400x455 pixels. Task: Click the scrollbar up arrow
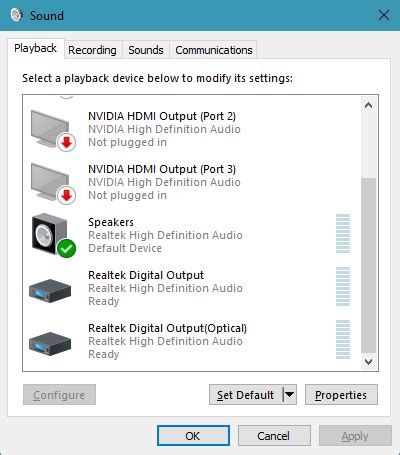(369, 105)
